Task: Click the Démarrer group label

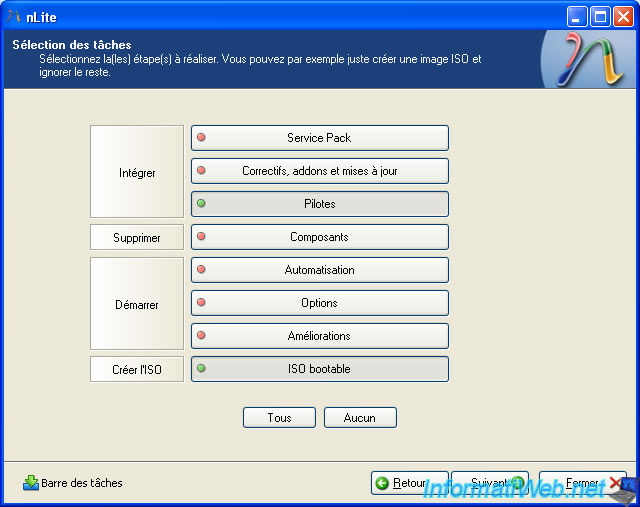Action: click(x=137, y=303)
